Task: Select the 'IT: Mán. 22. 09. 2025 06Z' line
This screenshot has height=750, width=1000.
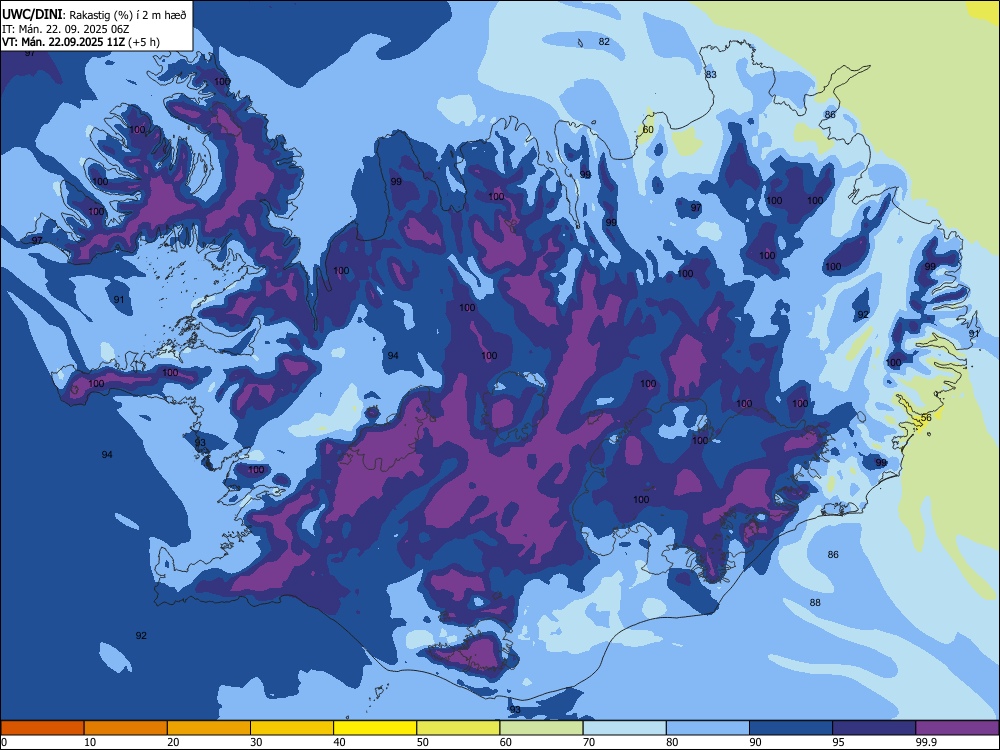Action: pyautogui.click(x=66, y=29)
